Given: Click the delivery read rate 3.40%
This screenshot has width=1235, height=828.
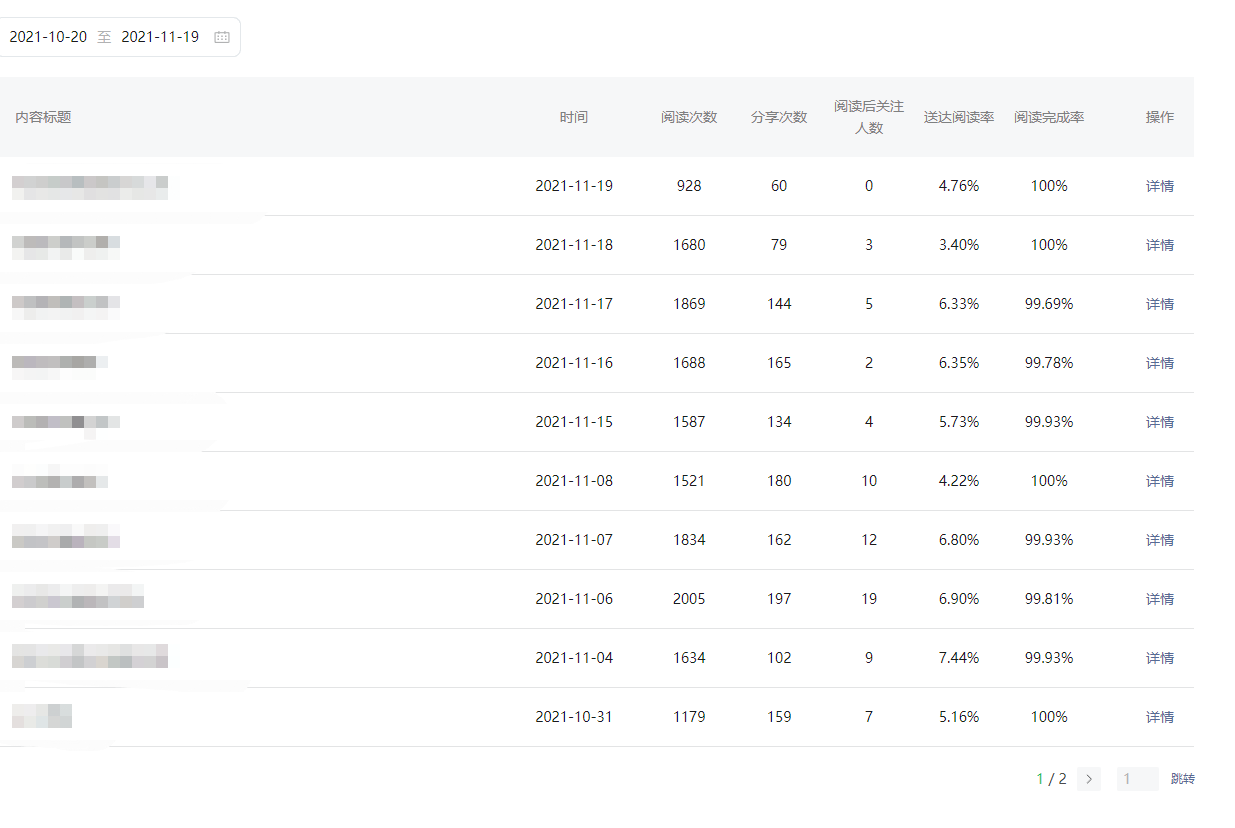Looking at the screenshot, I should 959,245.
